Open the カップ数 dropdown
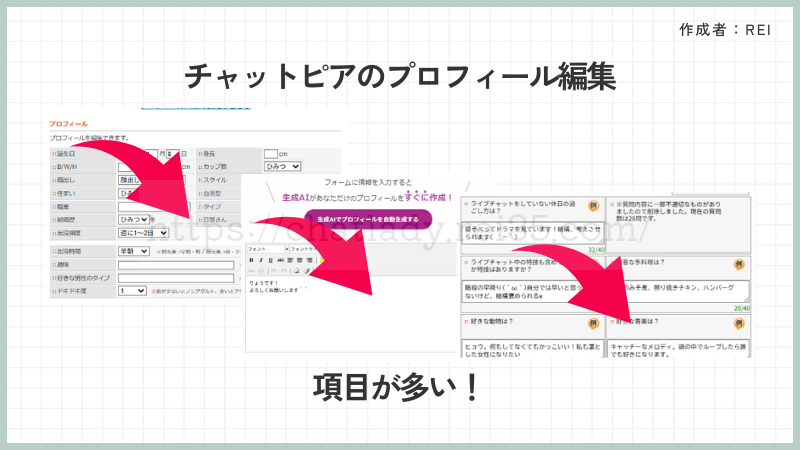The image size is (800, 450). click(x=282, y=166)
